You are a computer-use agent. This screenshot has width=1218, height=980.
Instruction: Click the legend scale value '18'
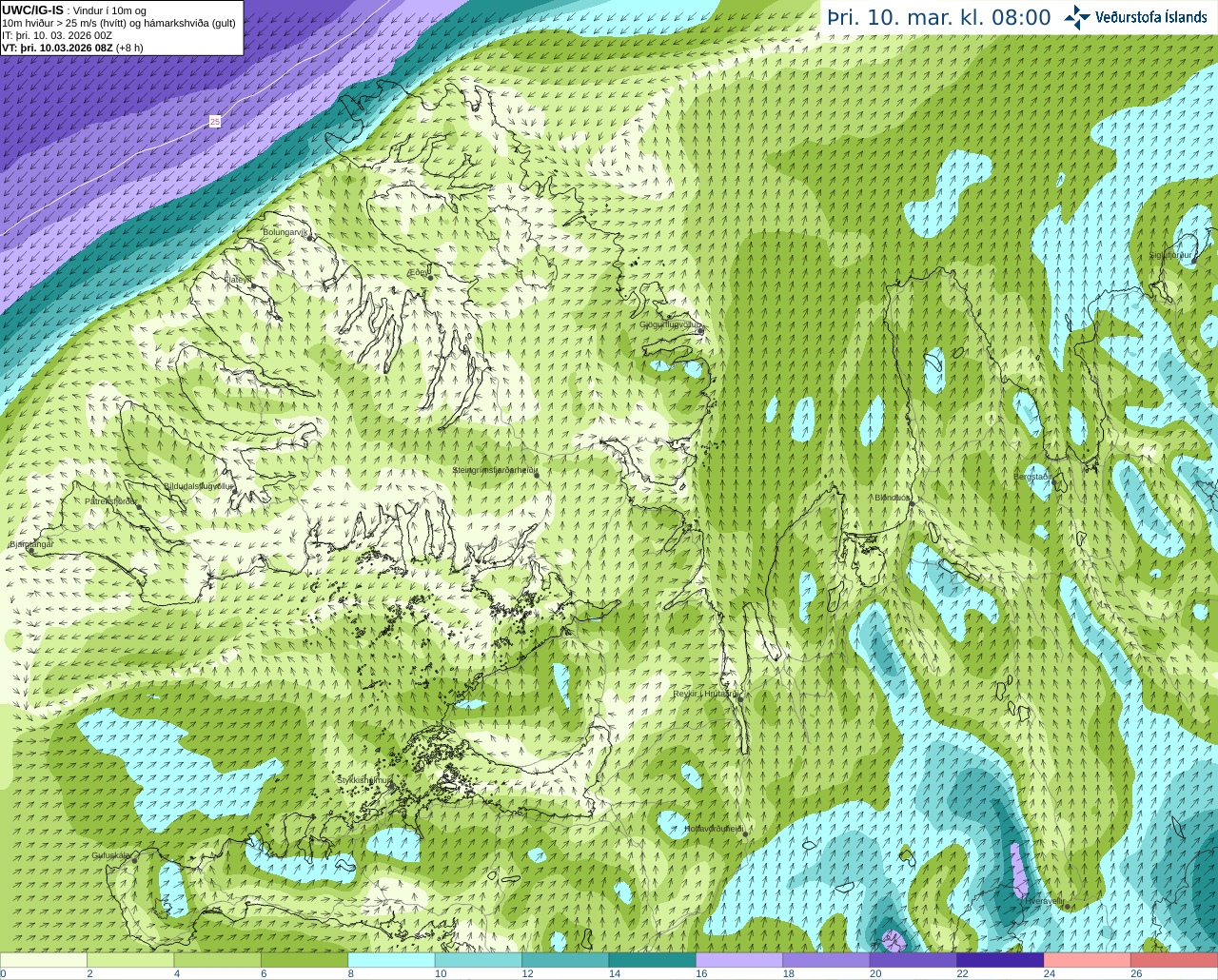pyautogui.click(x=789, y=974)
